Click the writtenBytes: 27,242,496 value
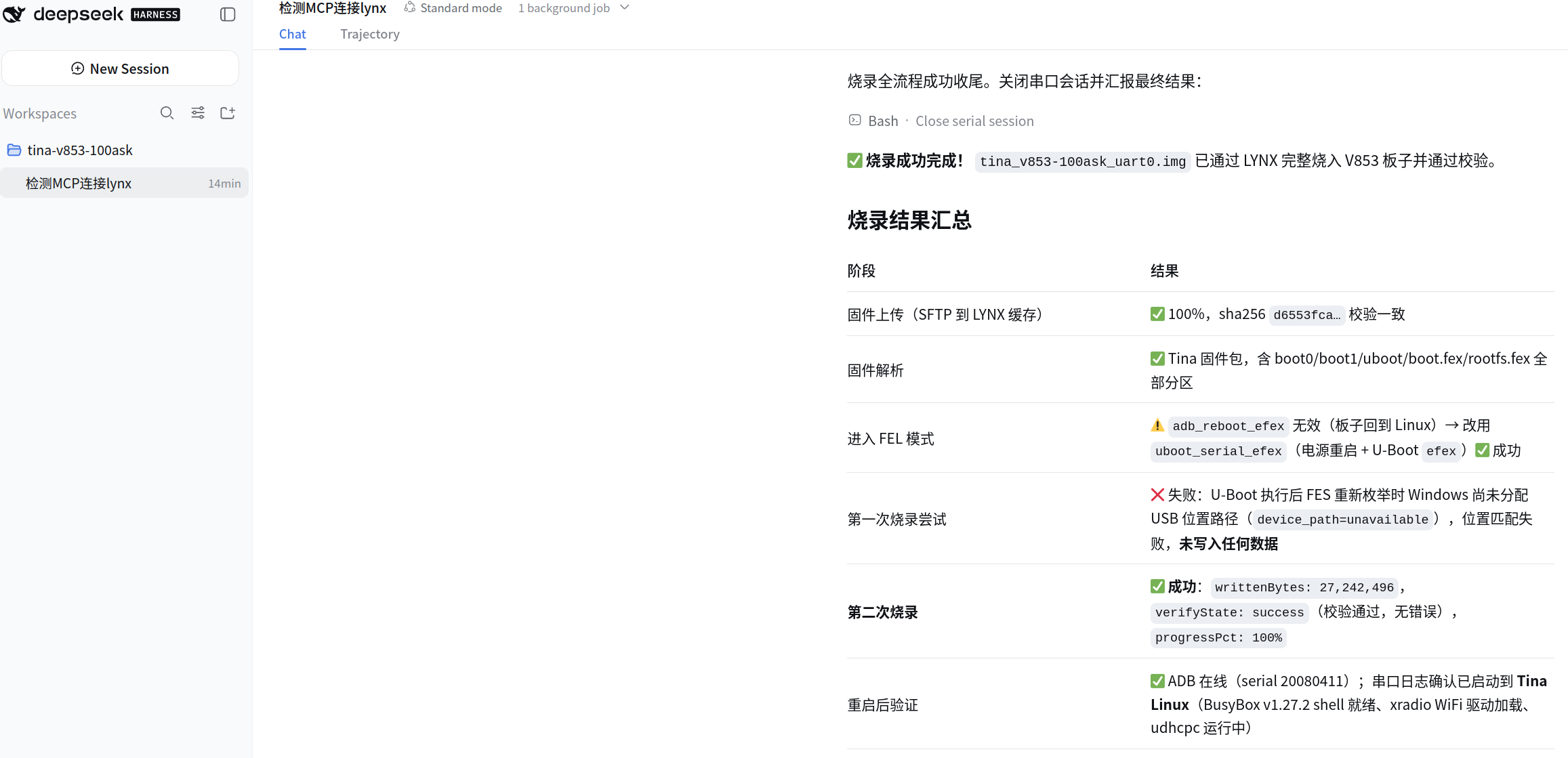This screenshot has height=758, width=1568. [1304, 588]
